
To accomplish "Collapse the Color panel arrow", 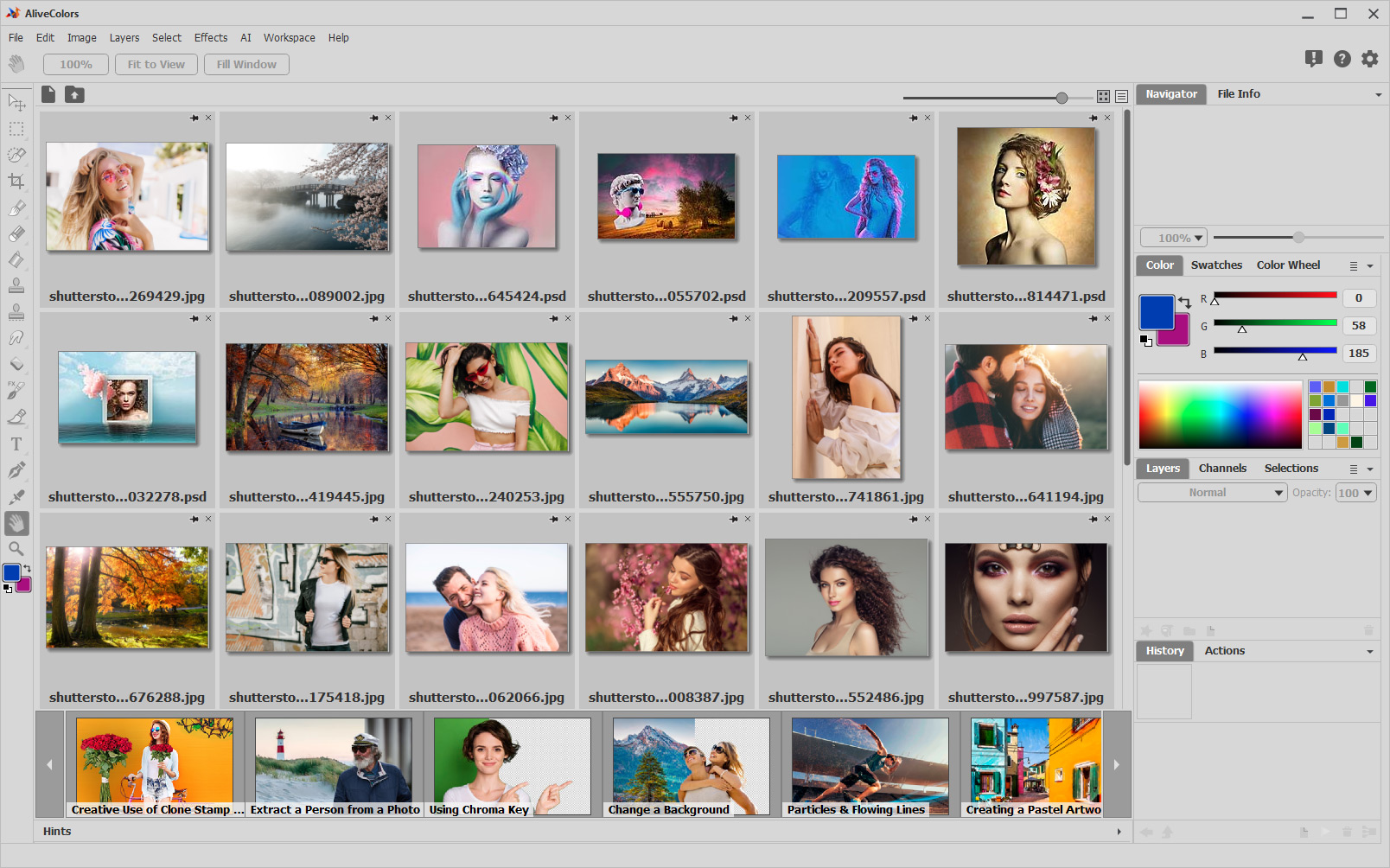I will coord(1370,266).
